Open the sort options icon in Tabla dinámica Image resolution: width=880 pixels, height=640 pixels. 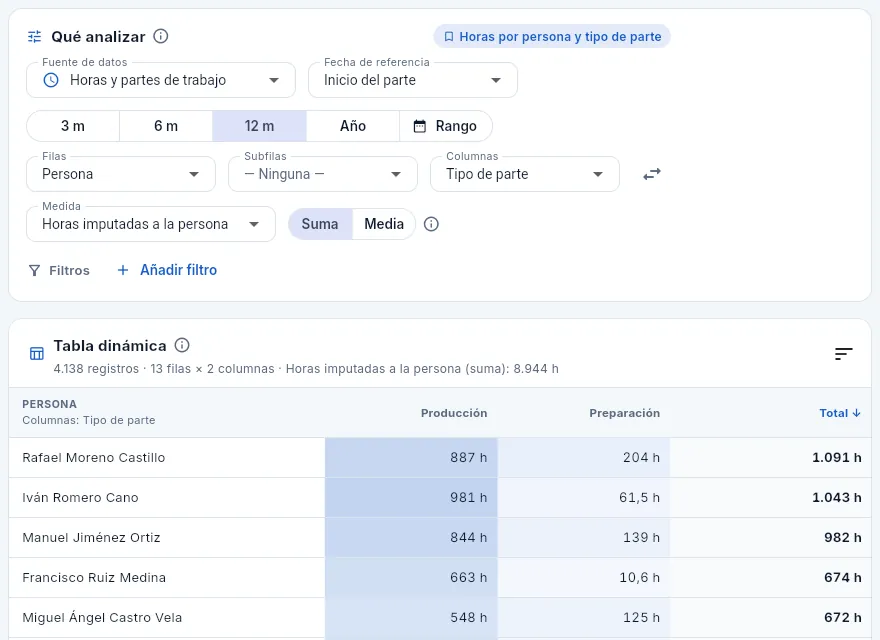click(844, 354)
